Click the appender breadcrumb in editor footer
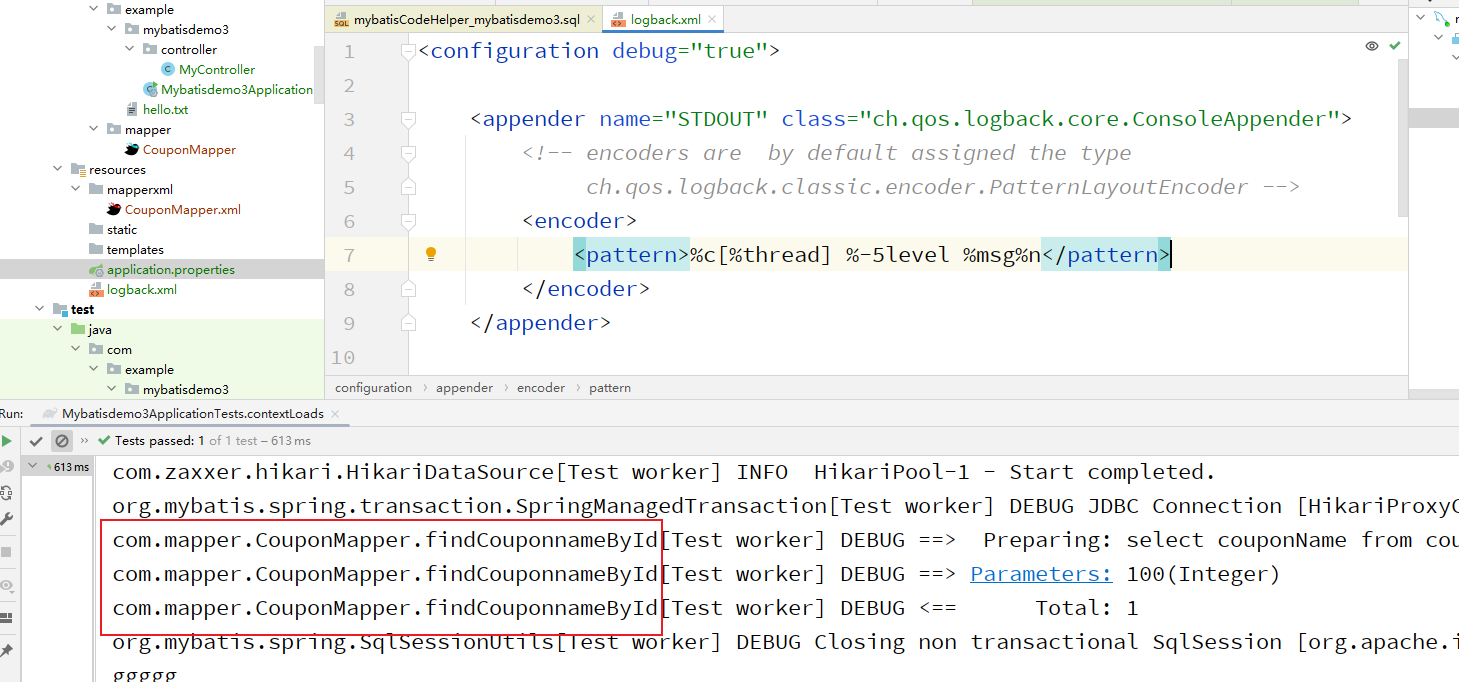This screenshot has height=682, width=1459. 464,388
